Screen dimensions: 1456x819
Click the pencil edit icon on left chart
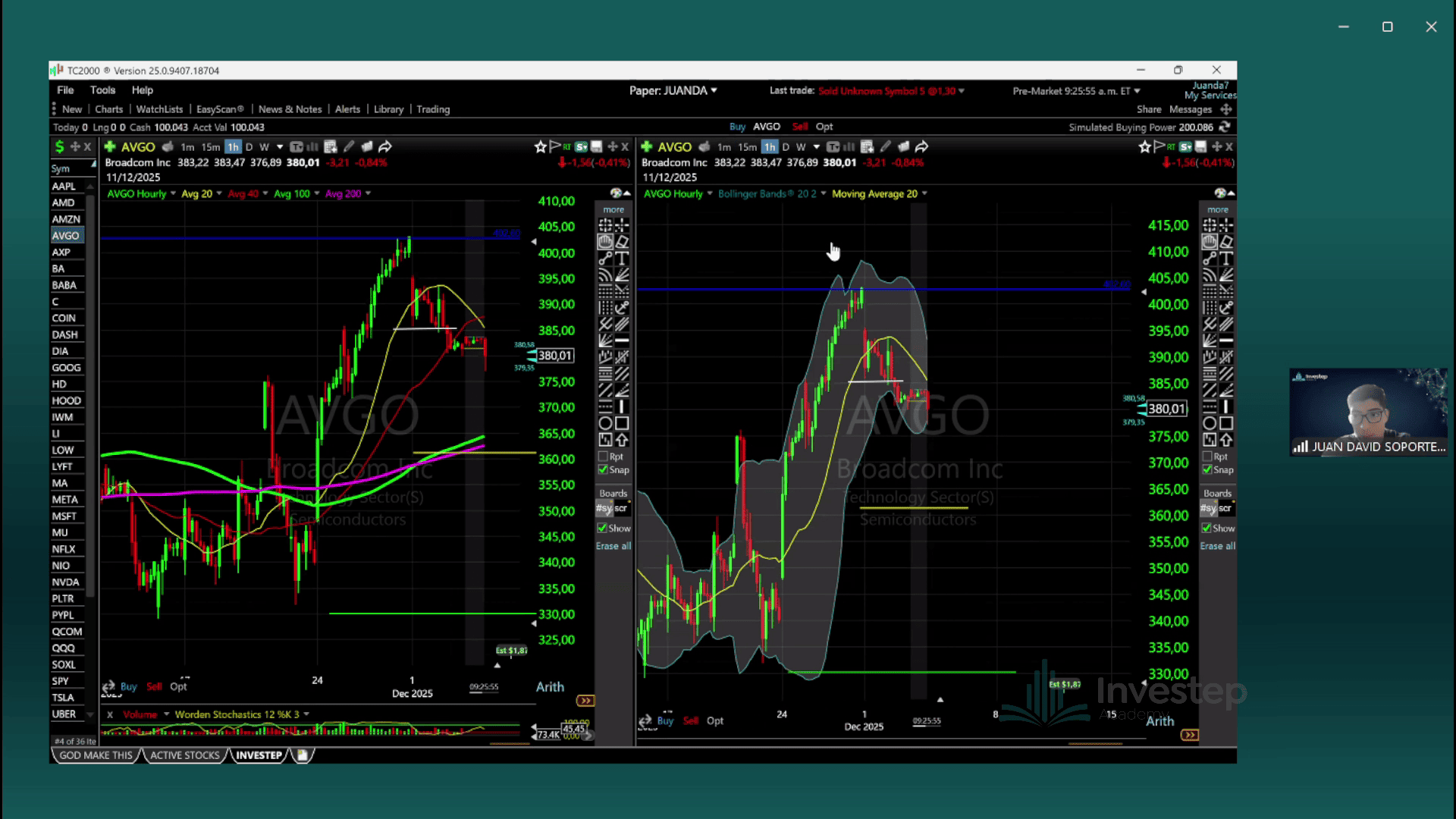(x=349, y=146)
